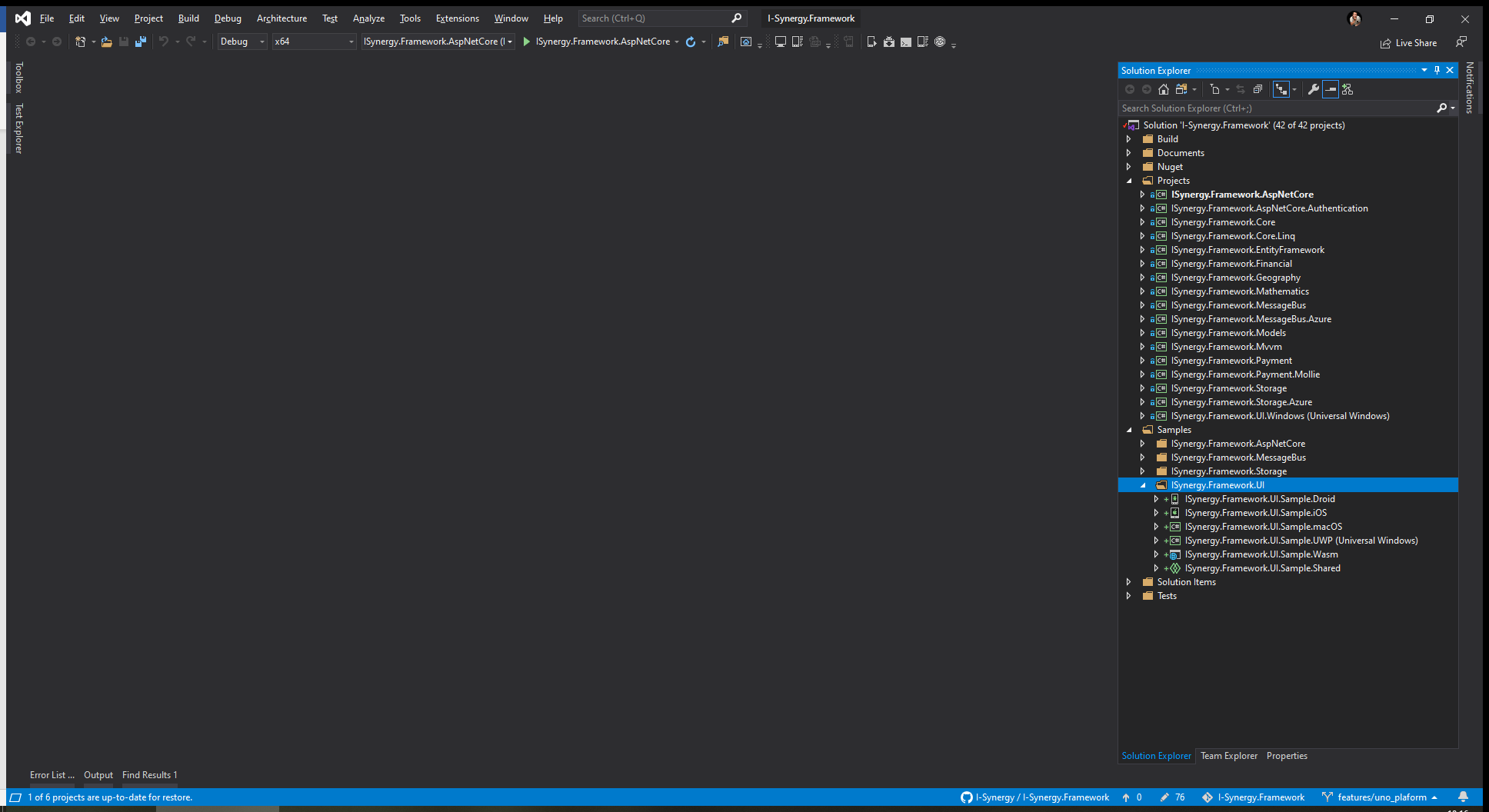Open the feedback icon near Live Share

[1461, 42]
